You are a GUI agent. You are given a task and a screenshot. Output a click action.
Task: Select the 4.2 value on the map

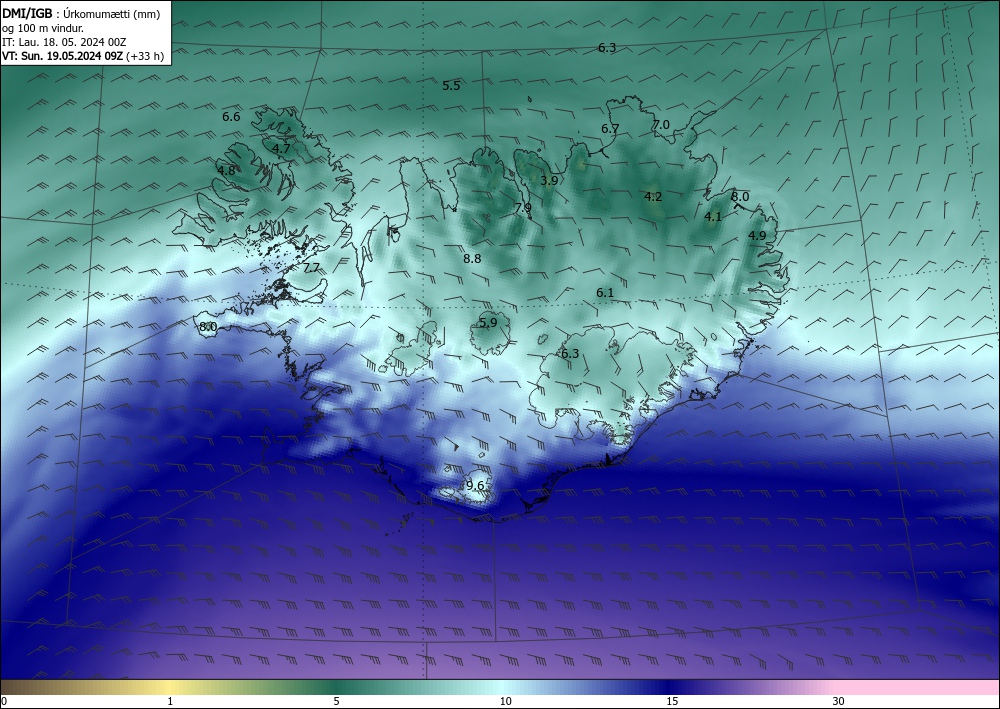tap(653, 197)
